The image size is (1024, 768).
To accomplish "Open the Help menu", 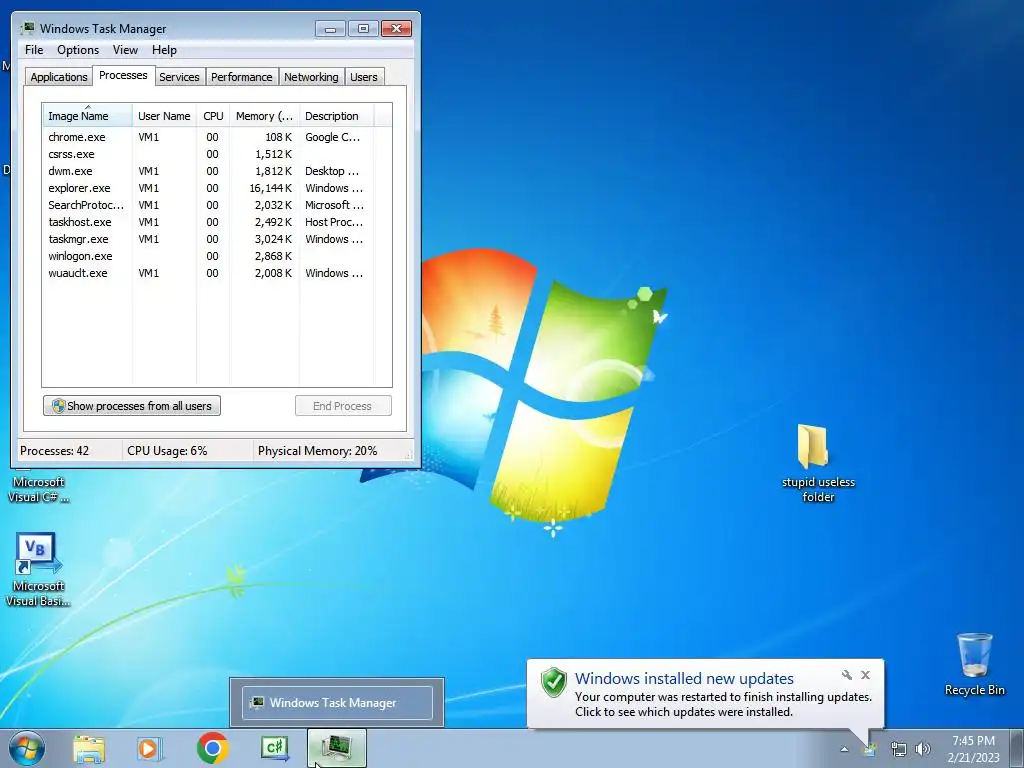I will tap(164, 50).
